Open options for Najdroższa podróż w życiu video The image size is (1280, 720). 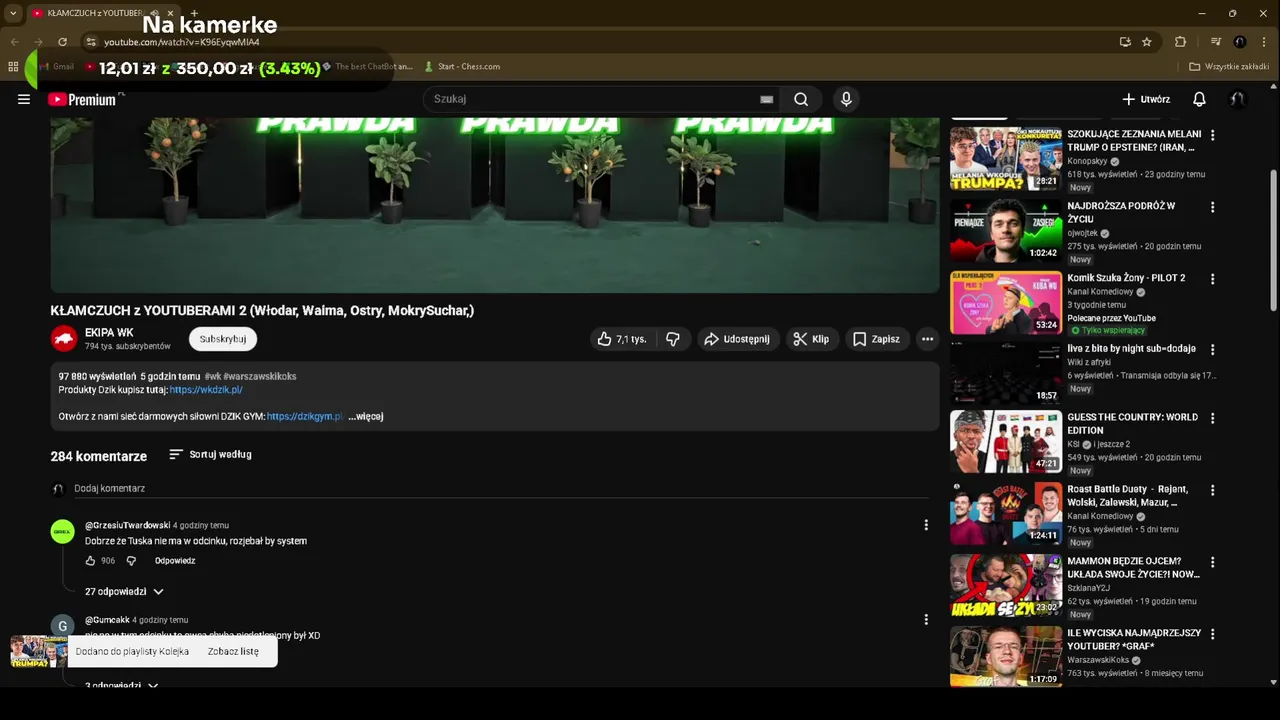1212,207
